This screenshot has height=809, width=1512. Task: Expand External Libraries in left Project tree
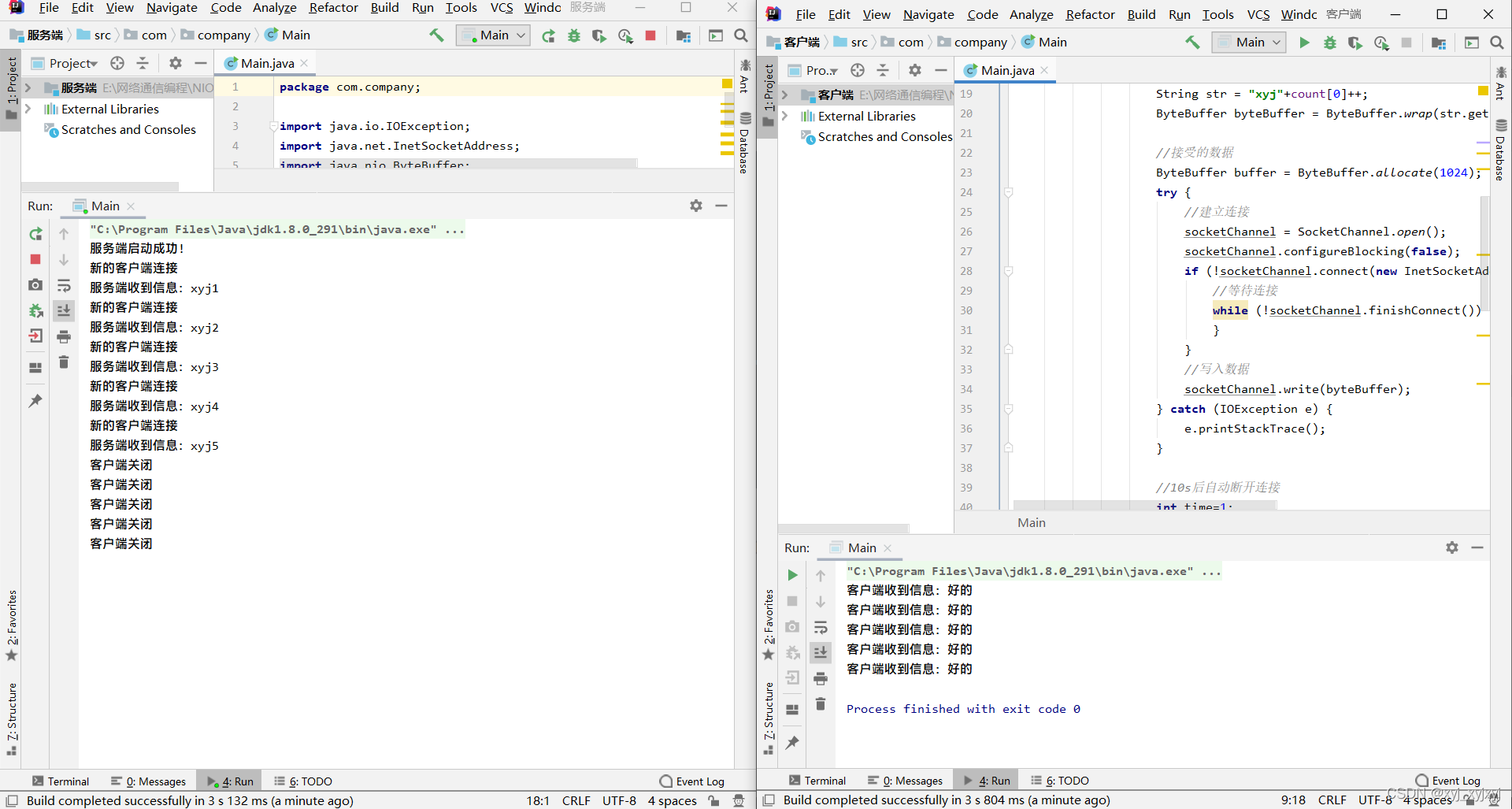click(x=28, y=109)
